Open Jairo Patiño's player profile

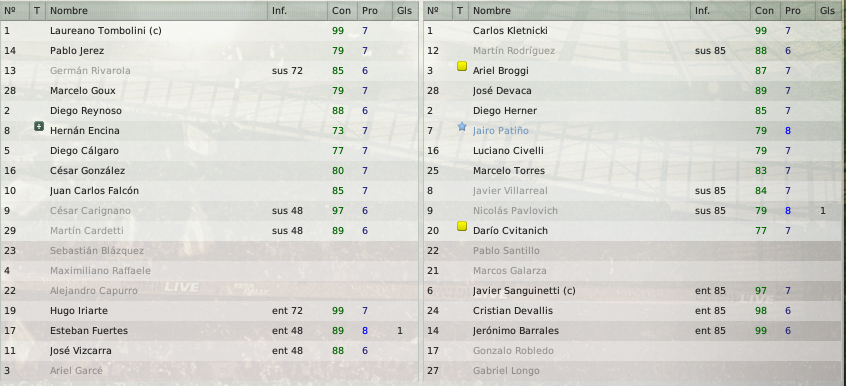[x=501, y=131]
